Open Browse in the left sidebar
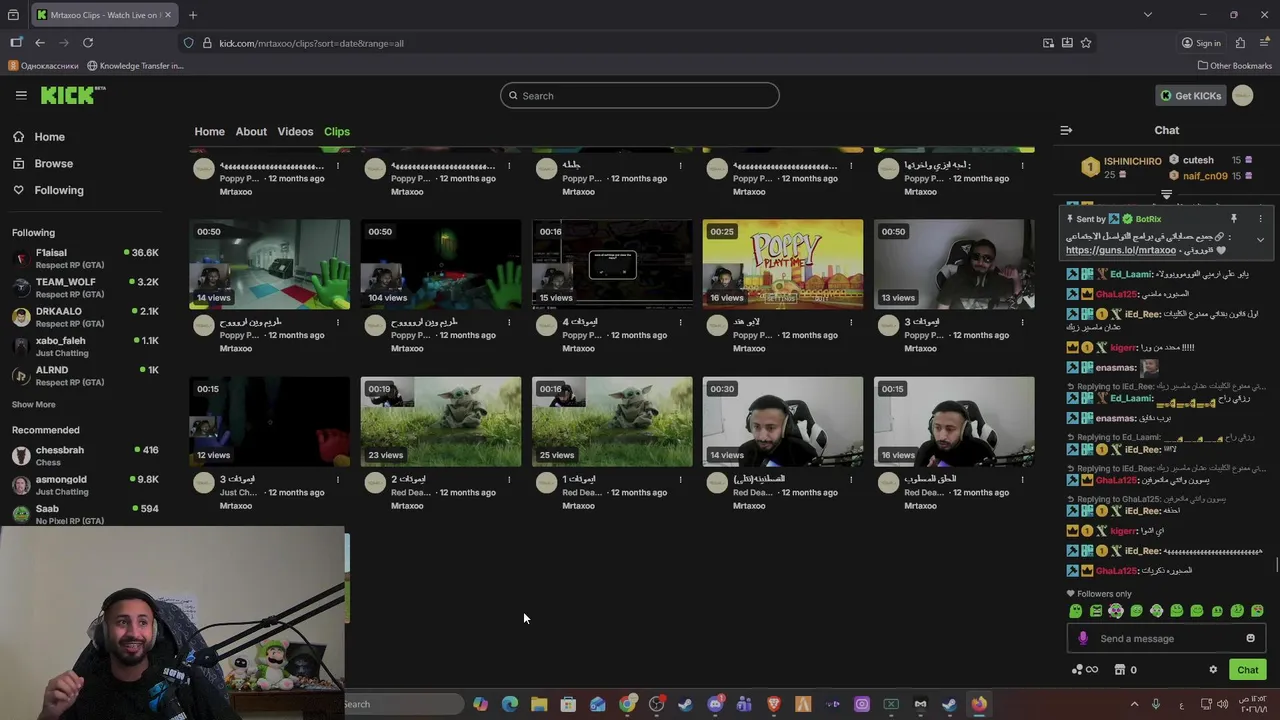 53,163
